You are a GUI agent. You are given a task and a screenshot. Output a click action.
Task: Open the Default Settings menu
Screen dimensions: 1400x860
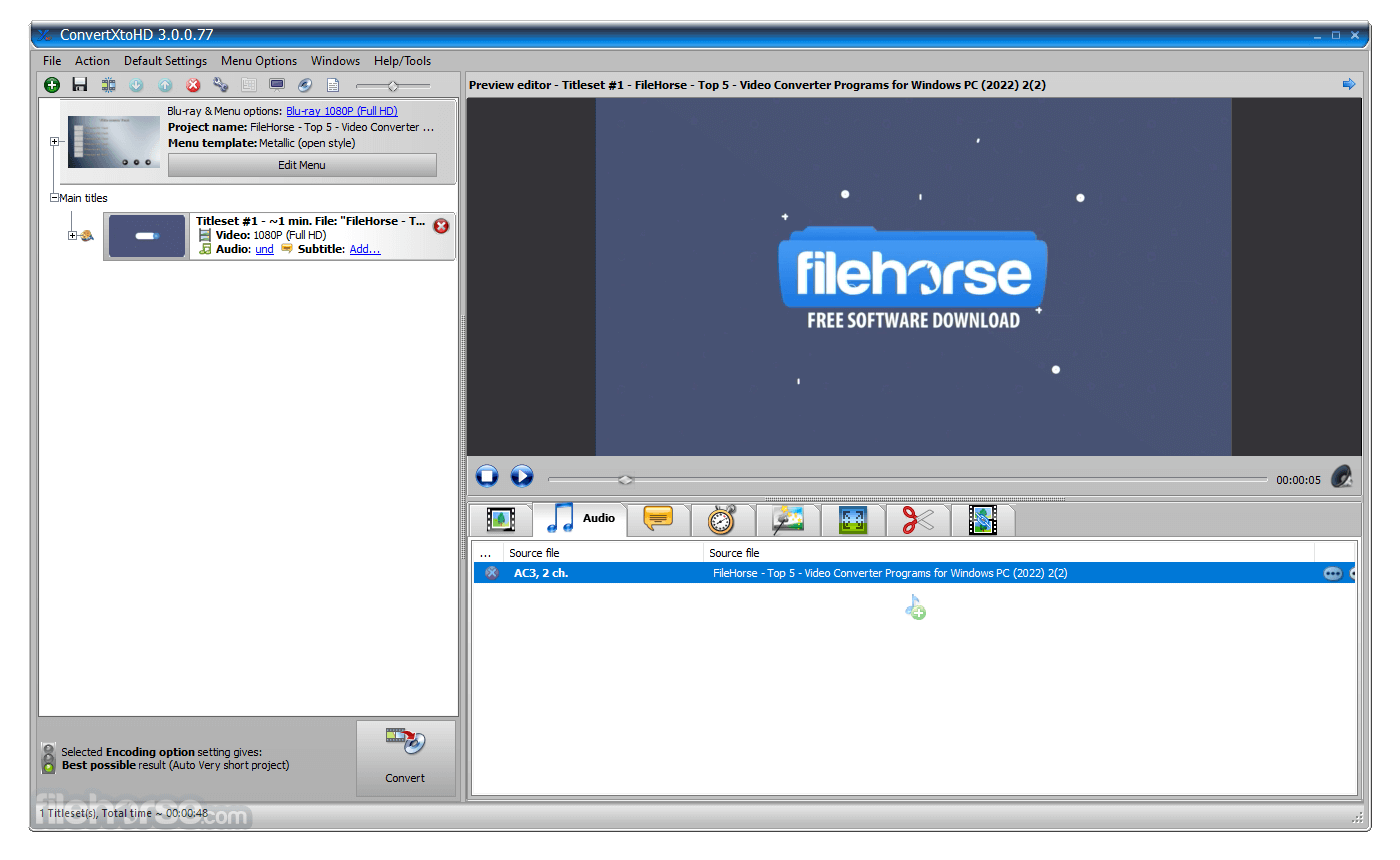click(166, 61)
